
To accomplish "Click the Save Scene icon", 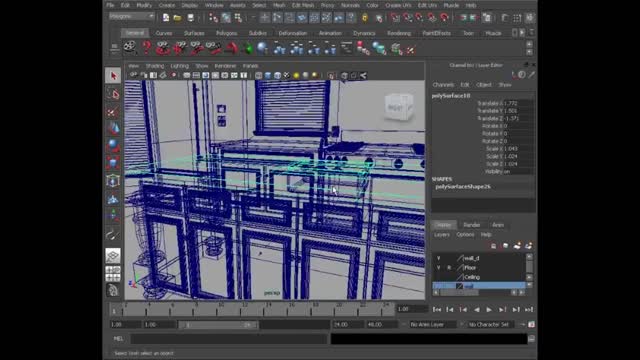I will click(x=190, y=18).
